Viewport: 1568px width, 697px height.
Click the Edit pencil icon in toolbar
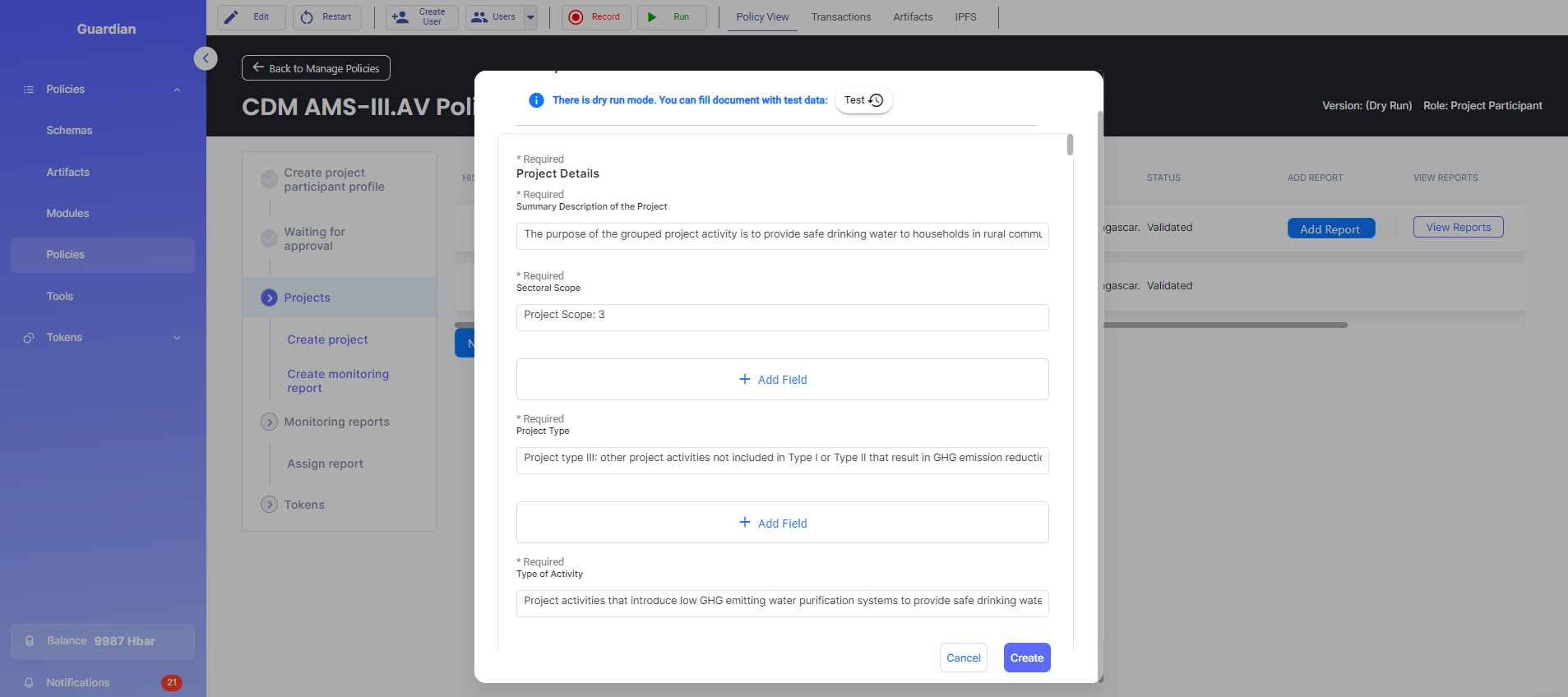pyautogui.click(x=233, y=17)
